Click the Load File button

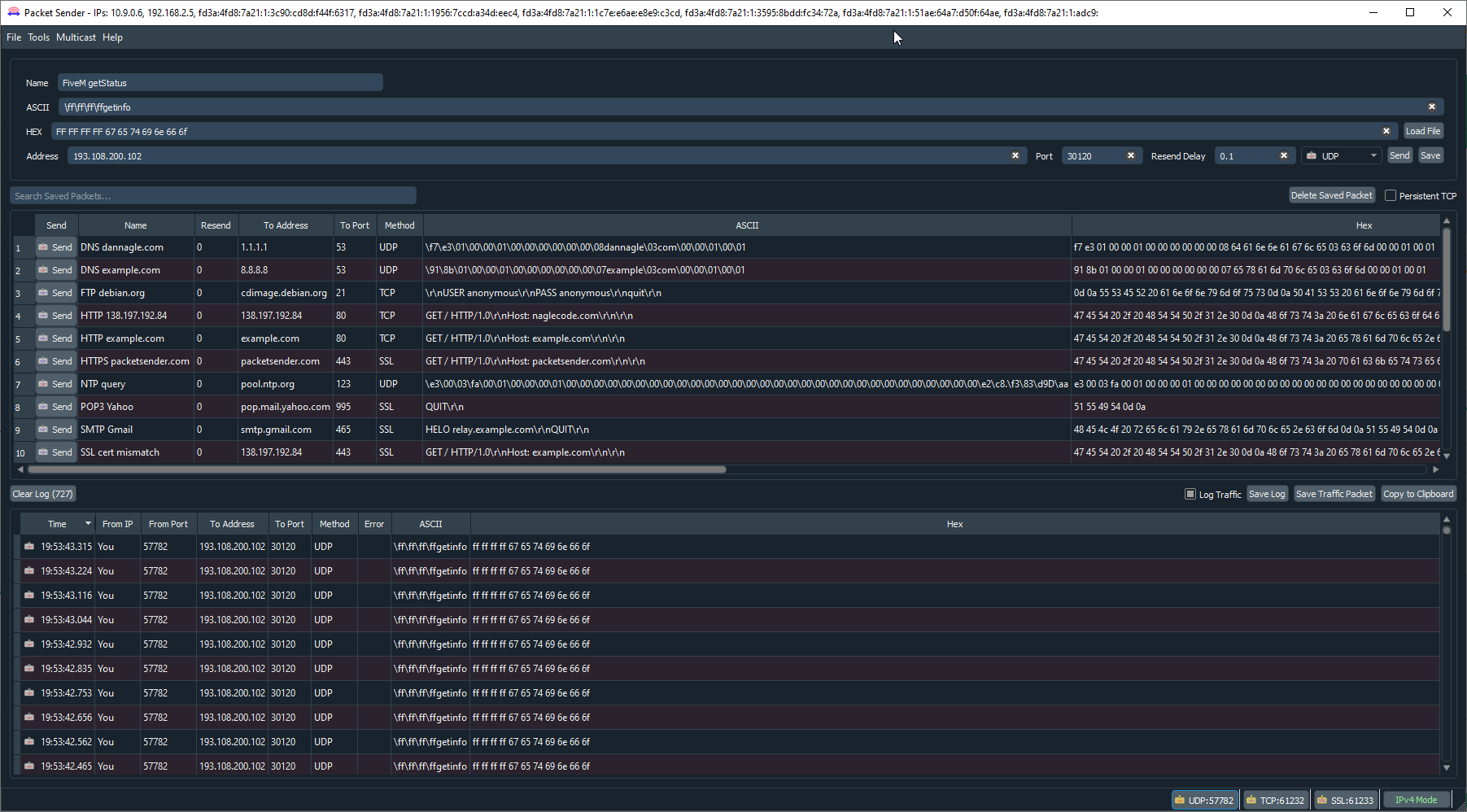tap(1422, 131)
